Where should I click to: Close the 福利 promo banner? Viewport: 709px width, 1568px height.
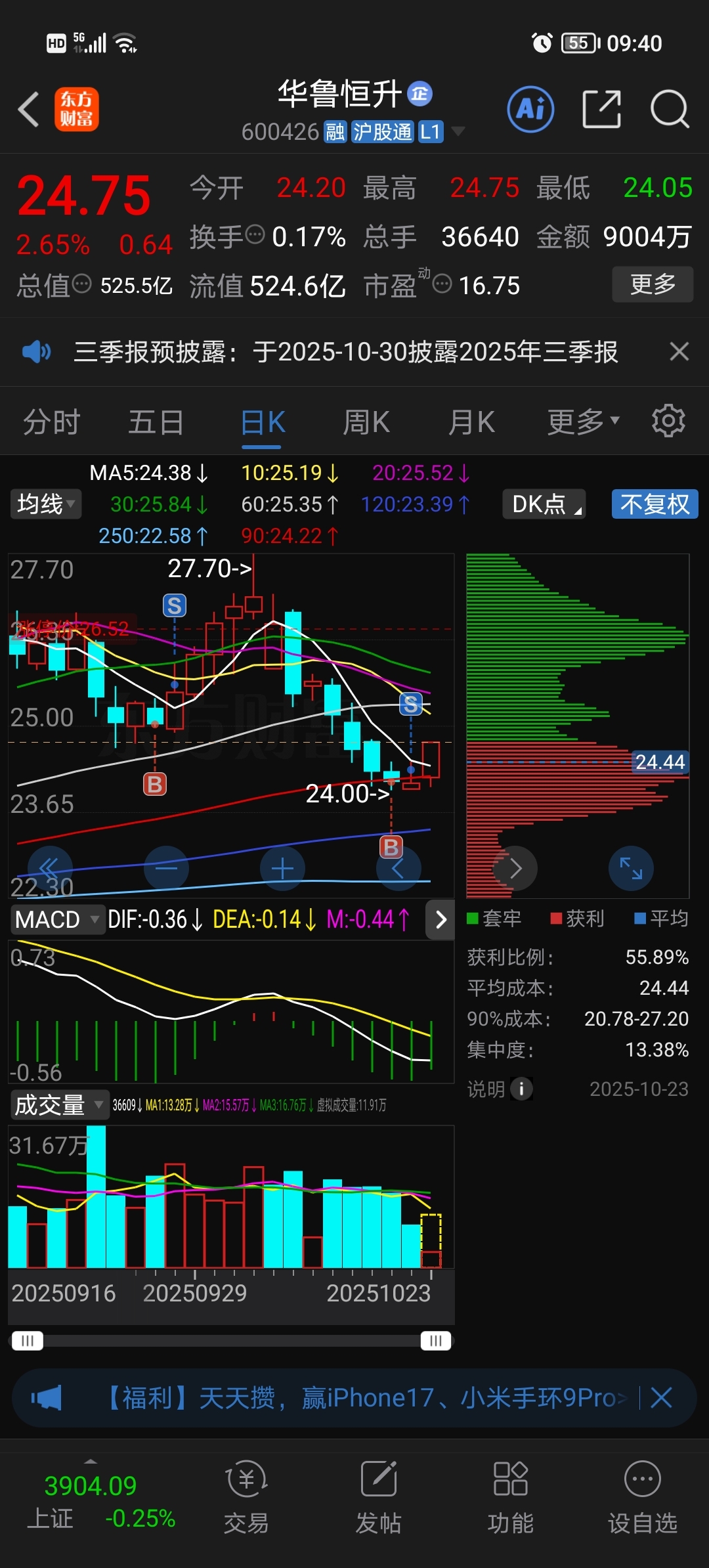point(661,1398)
